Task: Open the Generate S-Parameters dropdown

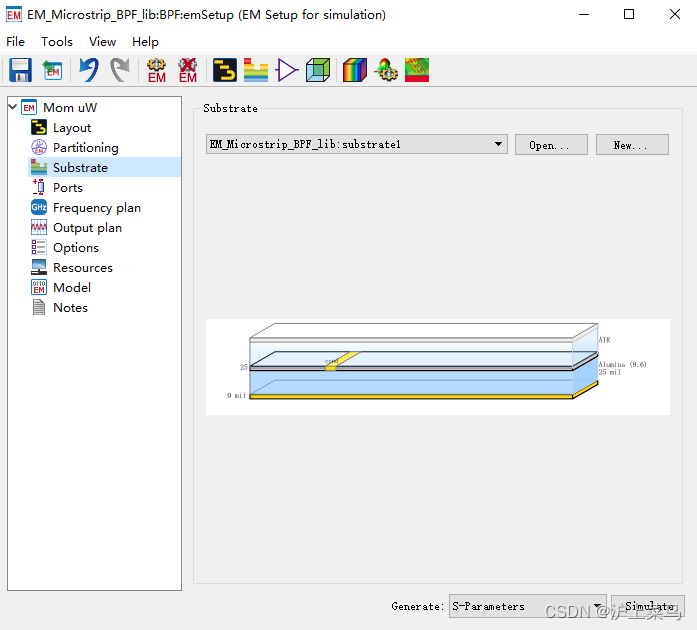Action: point(528,606)
